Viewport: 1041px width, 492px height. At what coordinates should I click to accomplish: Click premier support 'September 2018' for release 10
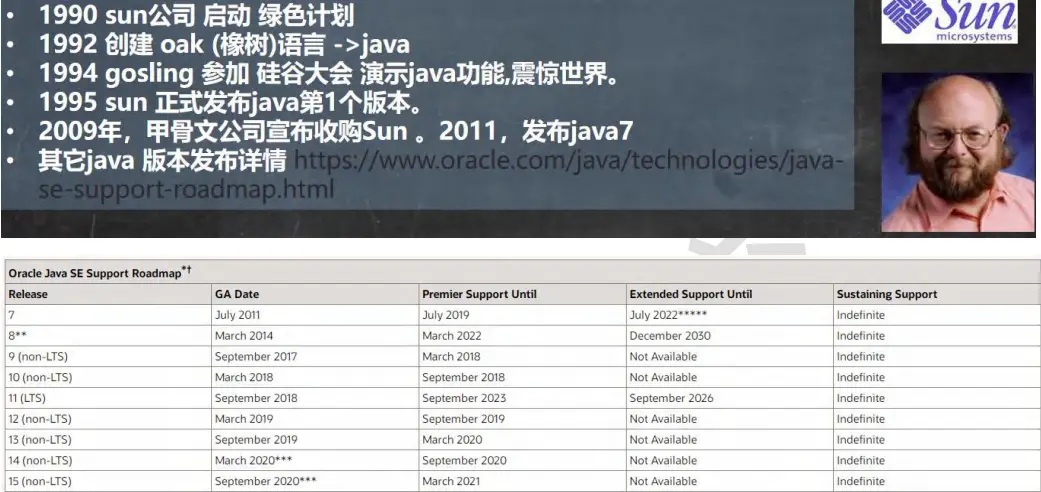(463, 377)
